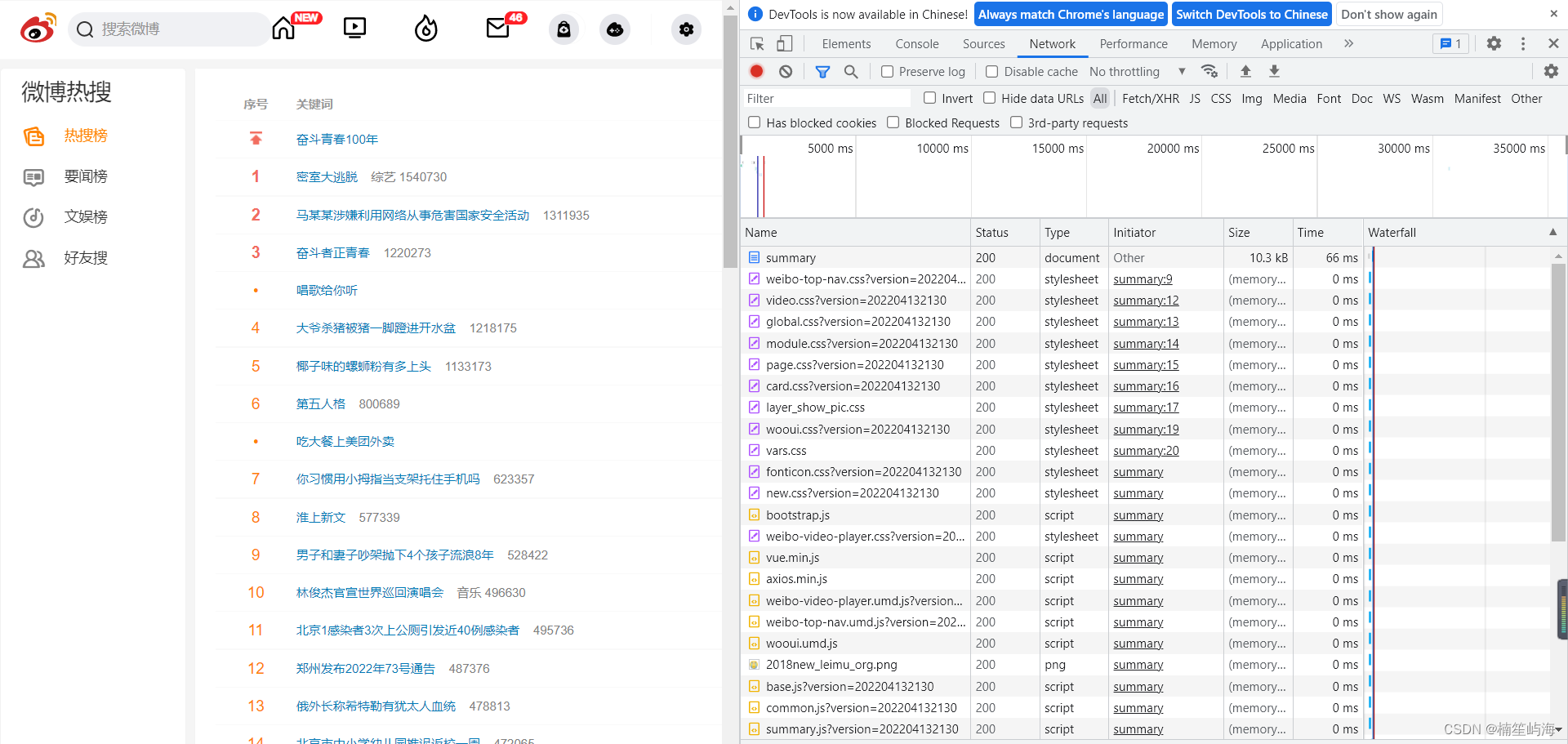Open the issues counter badge
This screenshot has height=744, width=1568.
tap(1450, 44)
